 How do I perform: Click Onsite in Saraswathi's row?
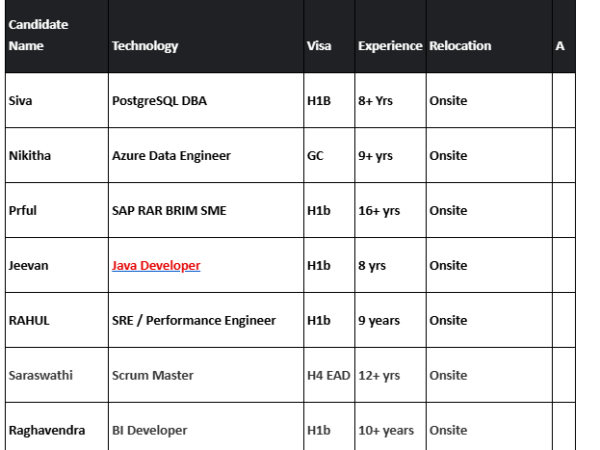tap(489, 375)
